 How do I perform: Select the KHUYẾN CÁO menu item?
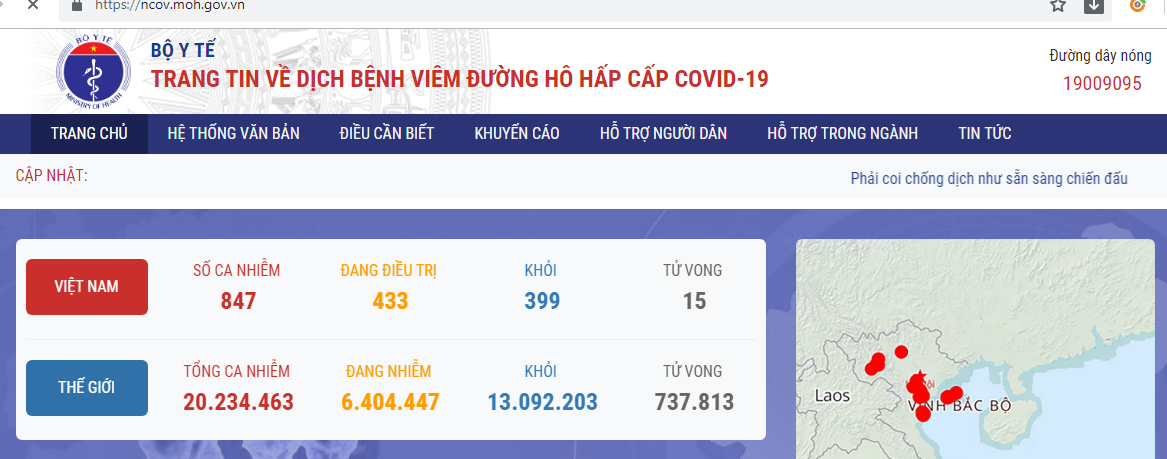tap(517, 134)
